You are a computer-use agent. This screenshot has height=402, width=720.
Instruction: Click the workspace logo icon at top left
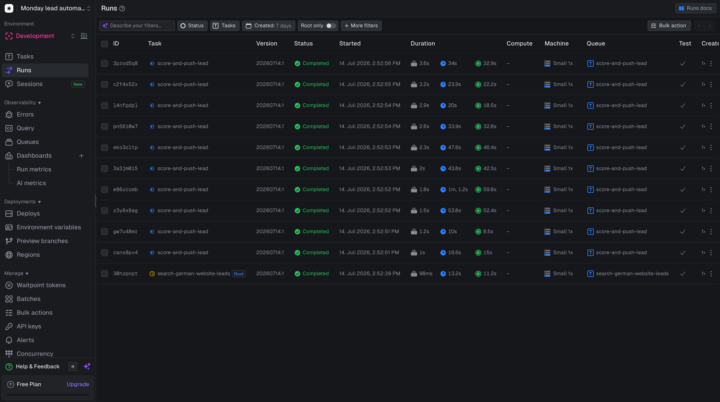9,8
